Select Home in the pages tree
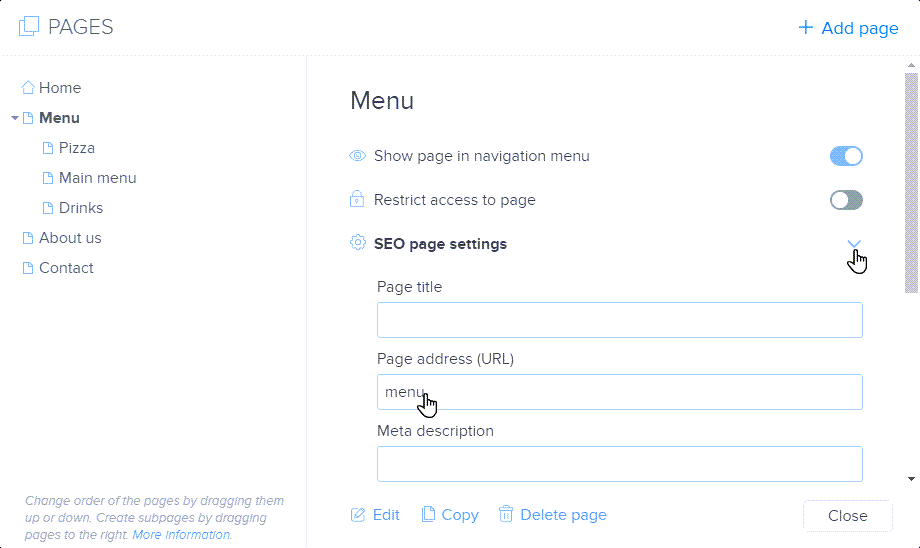This screenshot has width=920, height=548. [60, 87]
